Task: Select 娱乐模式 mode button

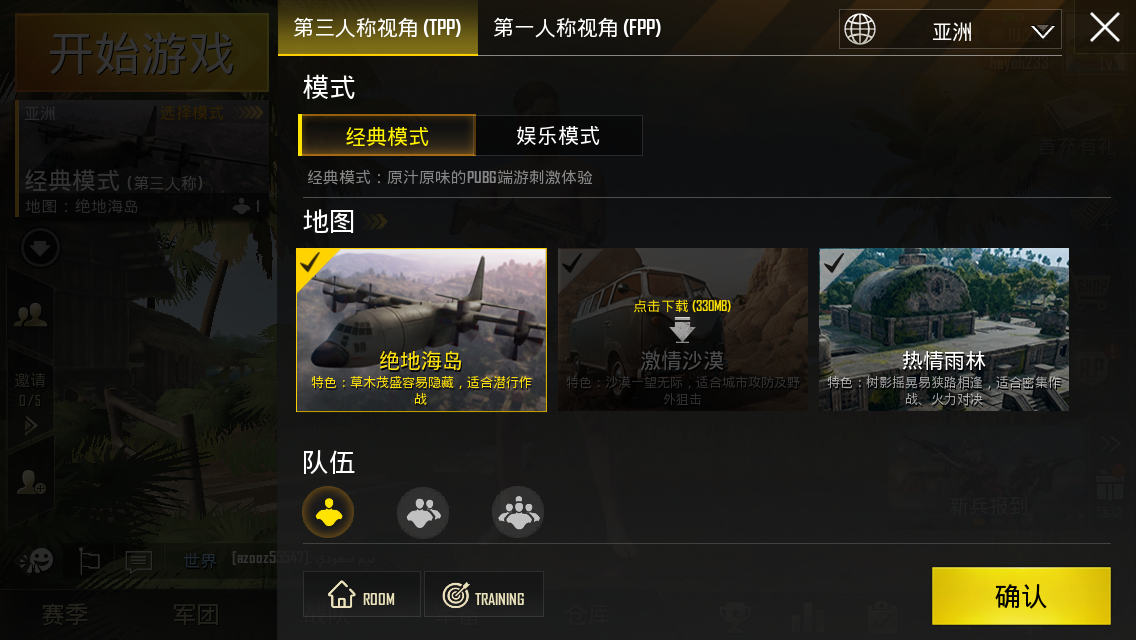Action: 559,136
